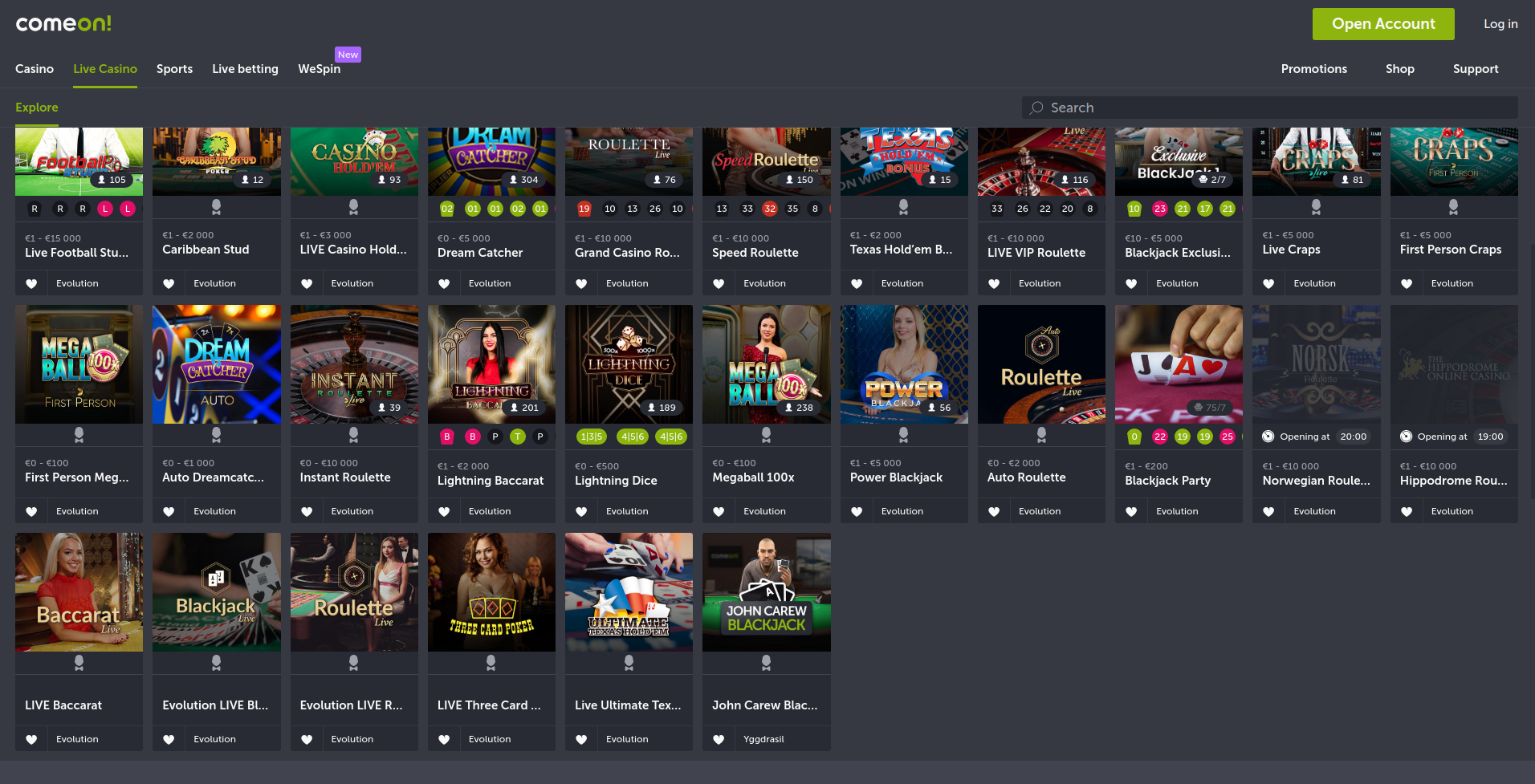The image size is (1535, 784).
Task: Favorite John Carew Blackjack game
Action: click(719, 739)
